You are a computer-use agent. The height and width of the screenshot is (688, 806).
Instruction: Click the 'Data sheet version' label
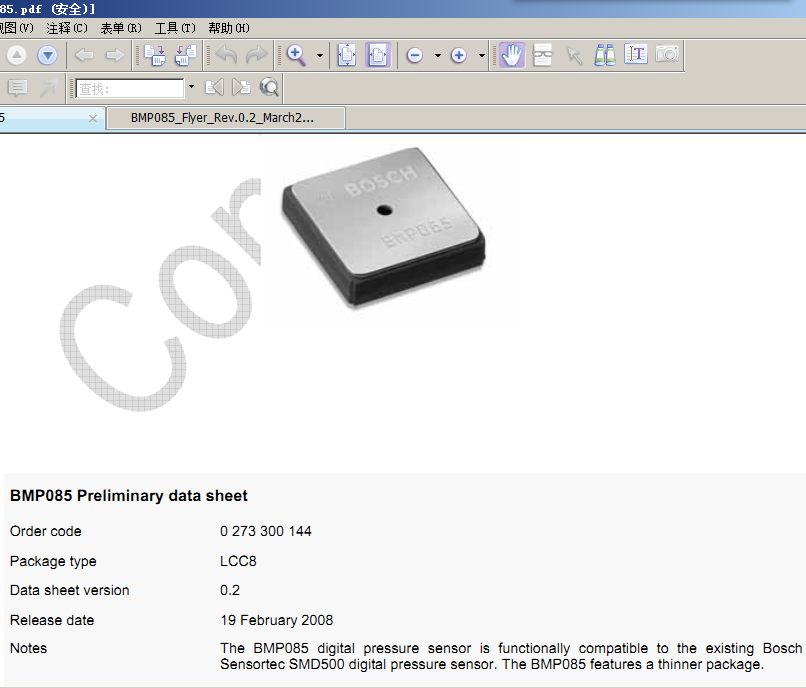69,590
